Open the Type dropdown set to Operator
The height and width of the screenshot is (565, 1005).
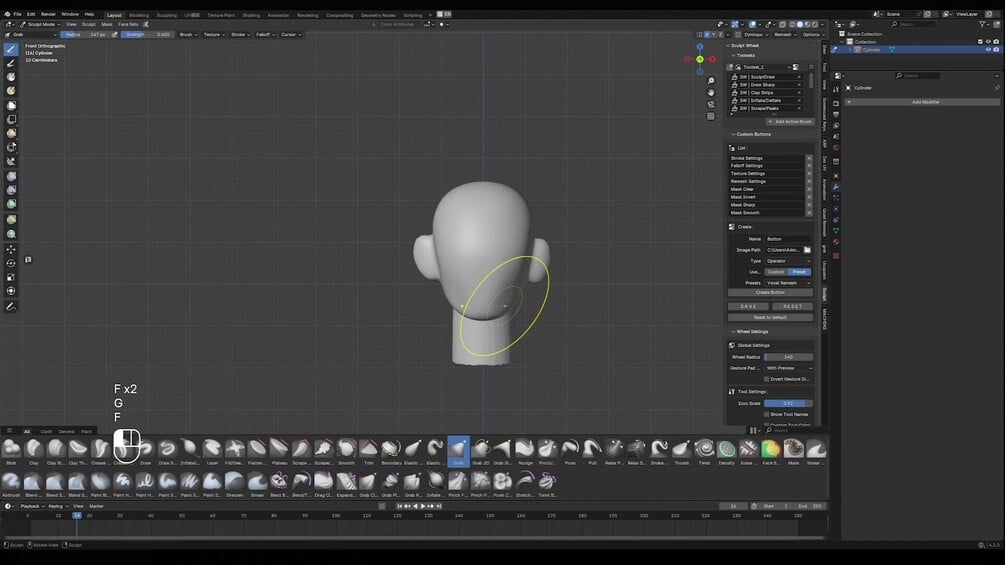788,261
